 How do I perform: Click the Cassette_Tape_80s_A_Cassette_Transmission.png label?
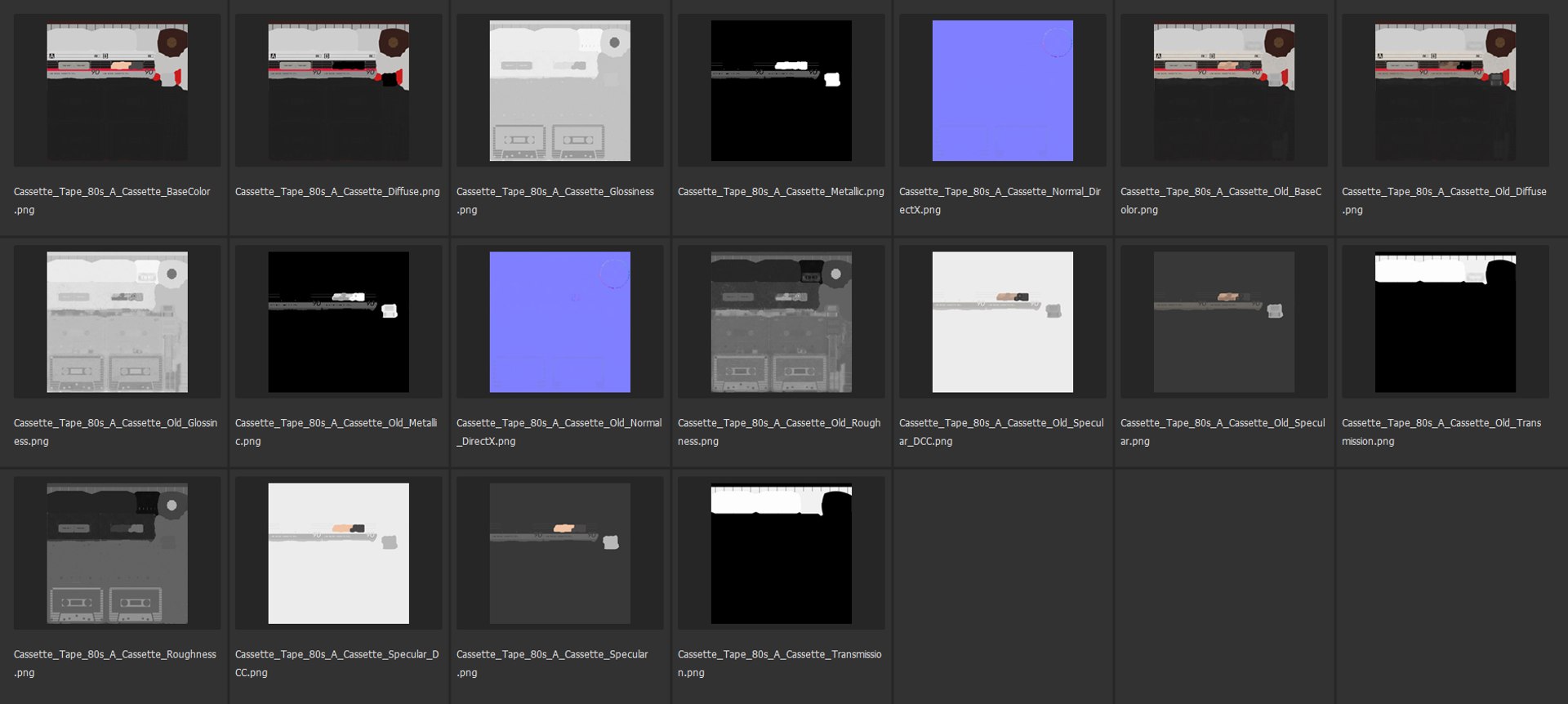[779, 663]
